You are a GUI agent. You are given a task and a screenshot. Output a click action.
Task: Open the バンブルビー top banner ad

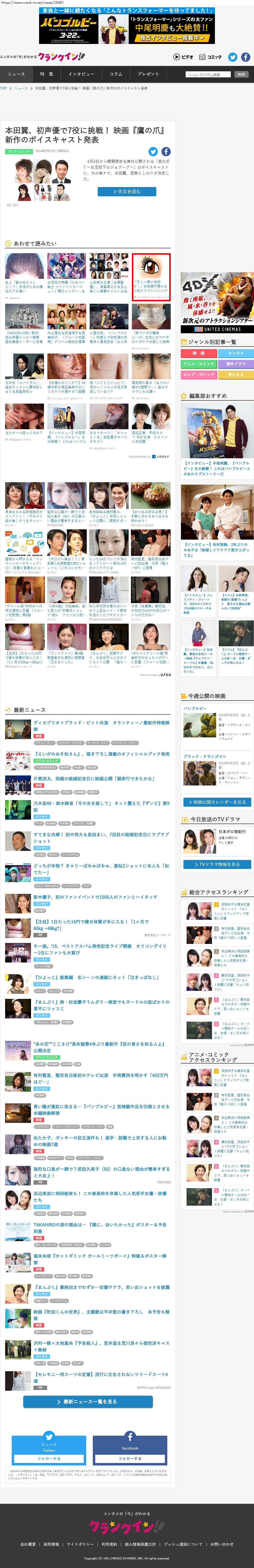127,26
